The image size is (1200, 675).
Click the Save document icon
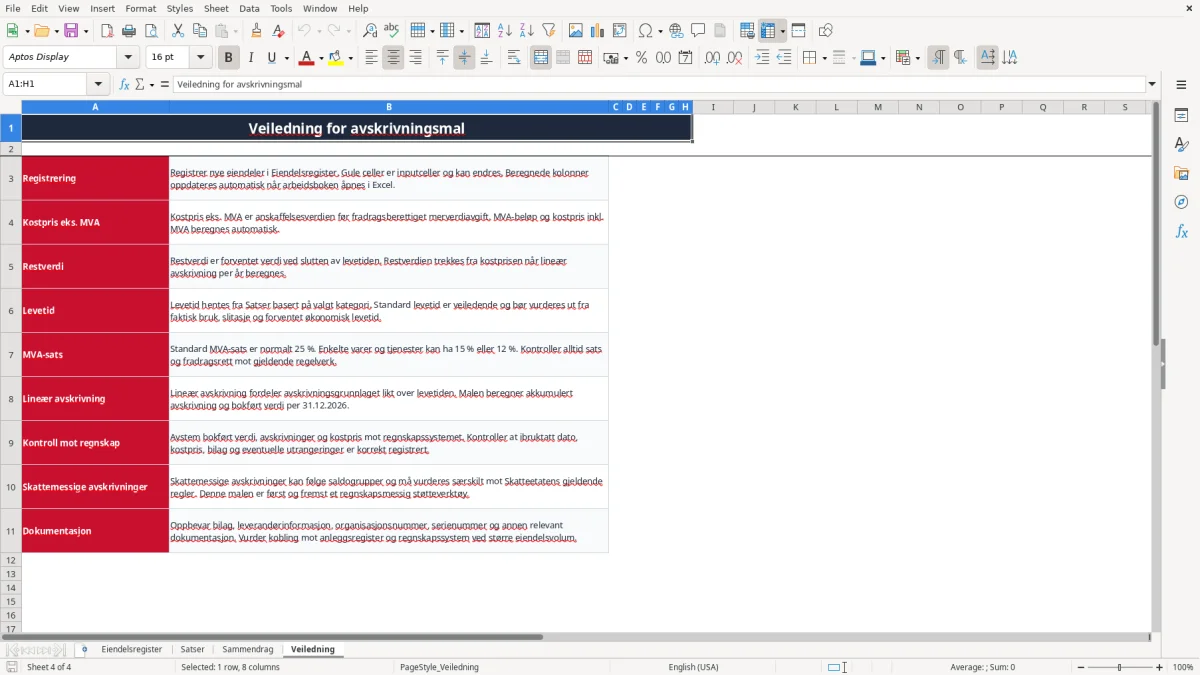coord(71,31)
